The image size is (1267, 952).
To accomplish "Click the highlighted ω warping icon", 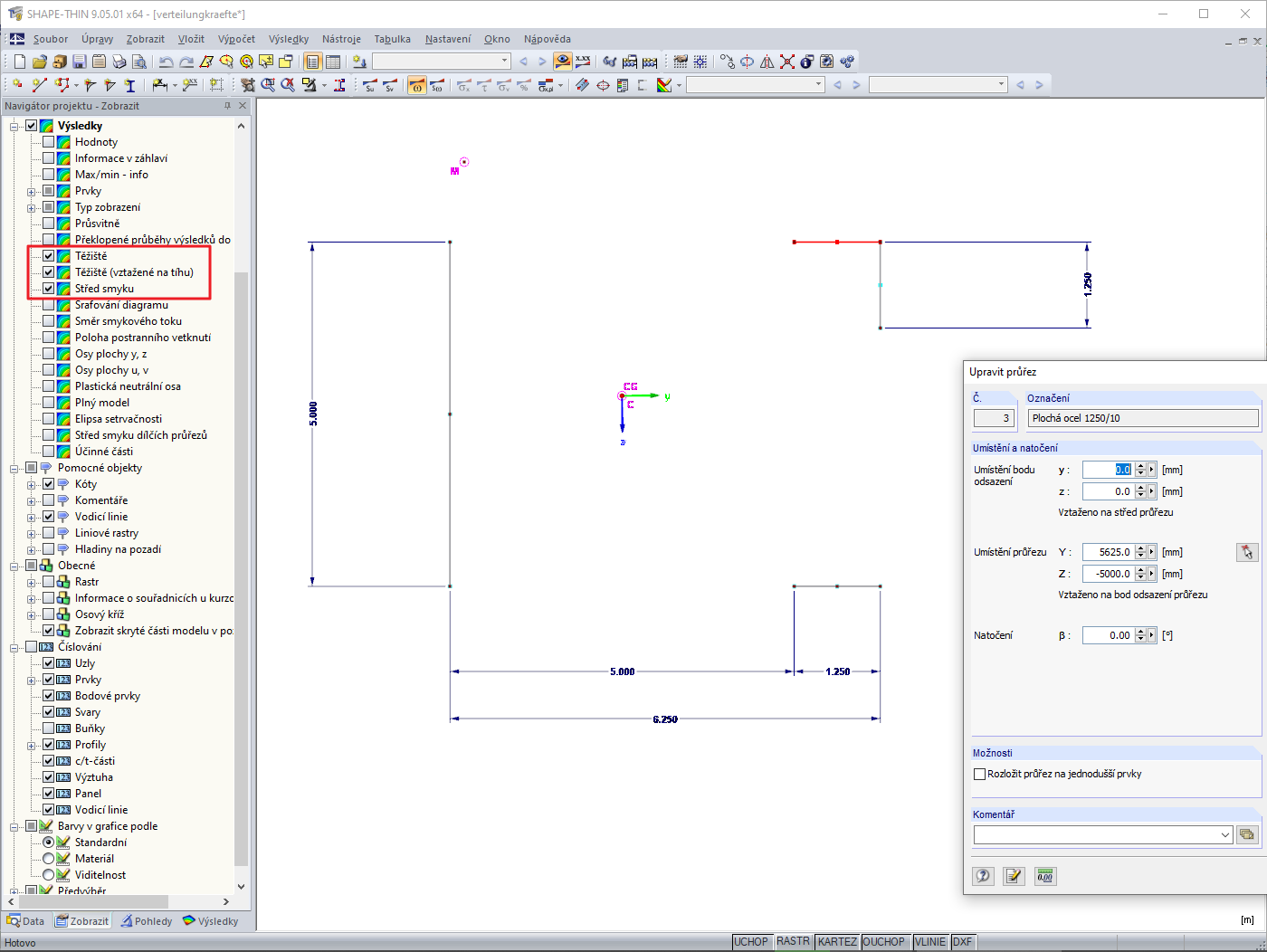I will (x=417, y=85).
